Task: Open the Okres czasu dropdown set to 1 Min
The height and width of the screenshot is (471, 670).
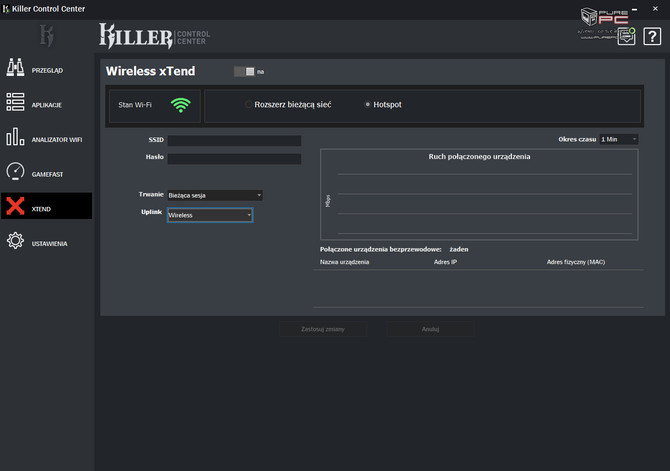Action: pyautogui.click(x=619, y=139)
